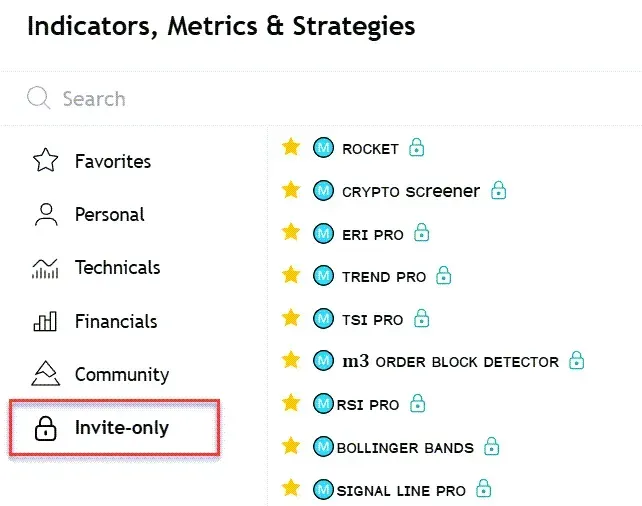Click the lock icon next to ROCKET
Viewport: 642px width, 506px height.
(417, 148)
